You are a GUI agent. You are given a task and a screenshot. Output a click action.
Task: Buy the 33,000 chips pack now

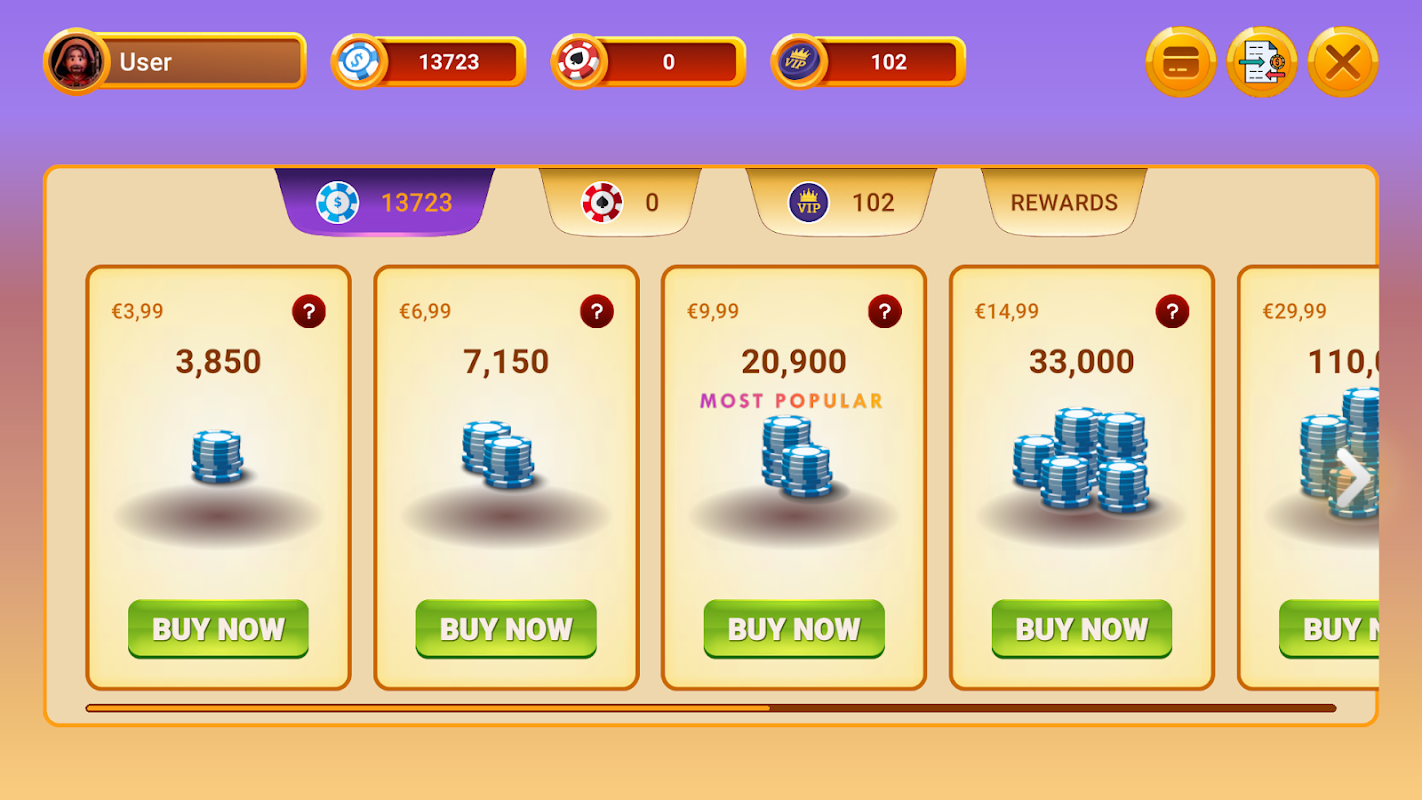click(x=1082, y=629)
